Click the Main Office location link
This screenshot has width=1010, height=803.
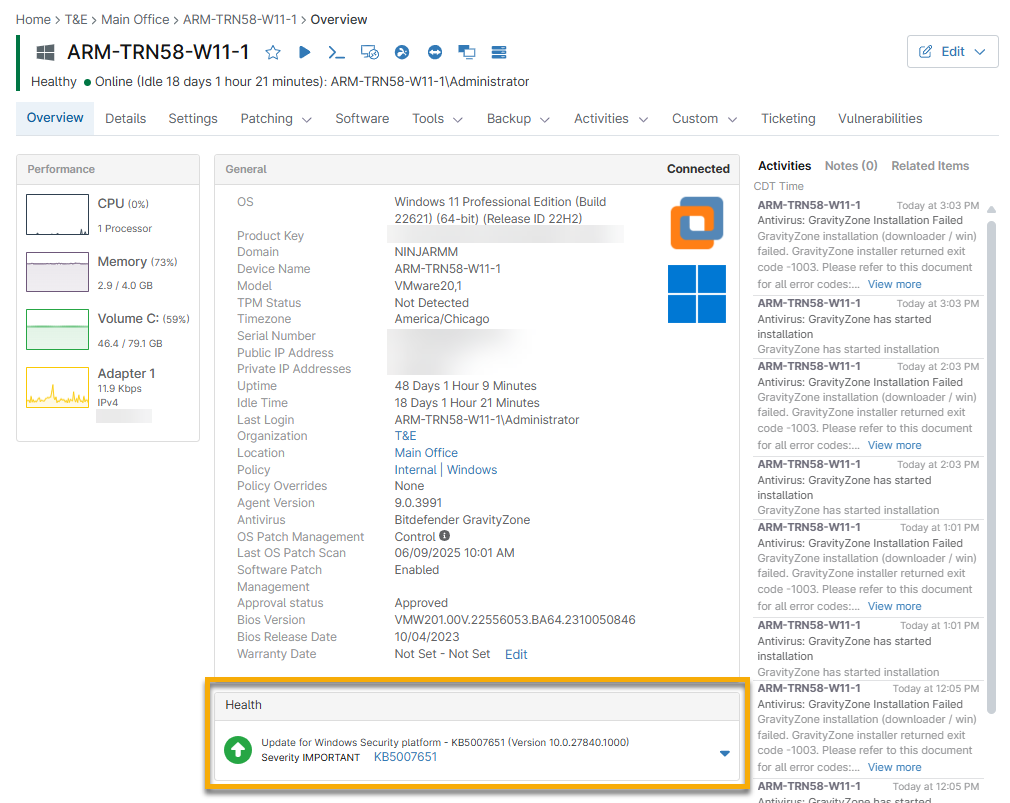pyautogui.click(x=426, y=453)
